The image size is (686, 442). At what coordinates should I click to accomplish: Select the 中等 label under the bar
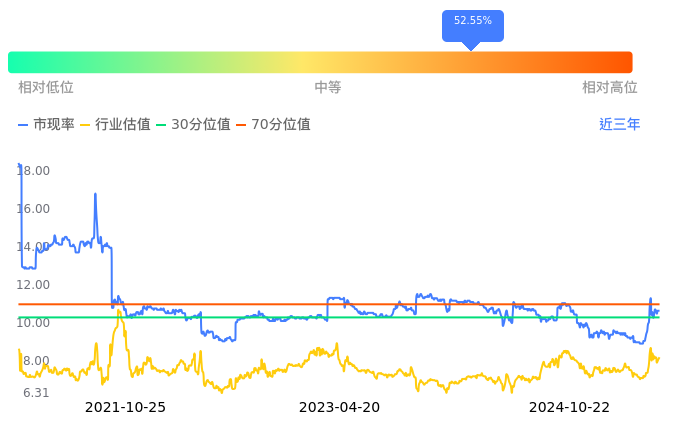328,88
